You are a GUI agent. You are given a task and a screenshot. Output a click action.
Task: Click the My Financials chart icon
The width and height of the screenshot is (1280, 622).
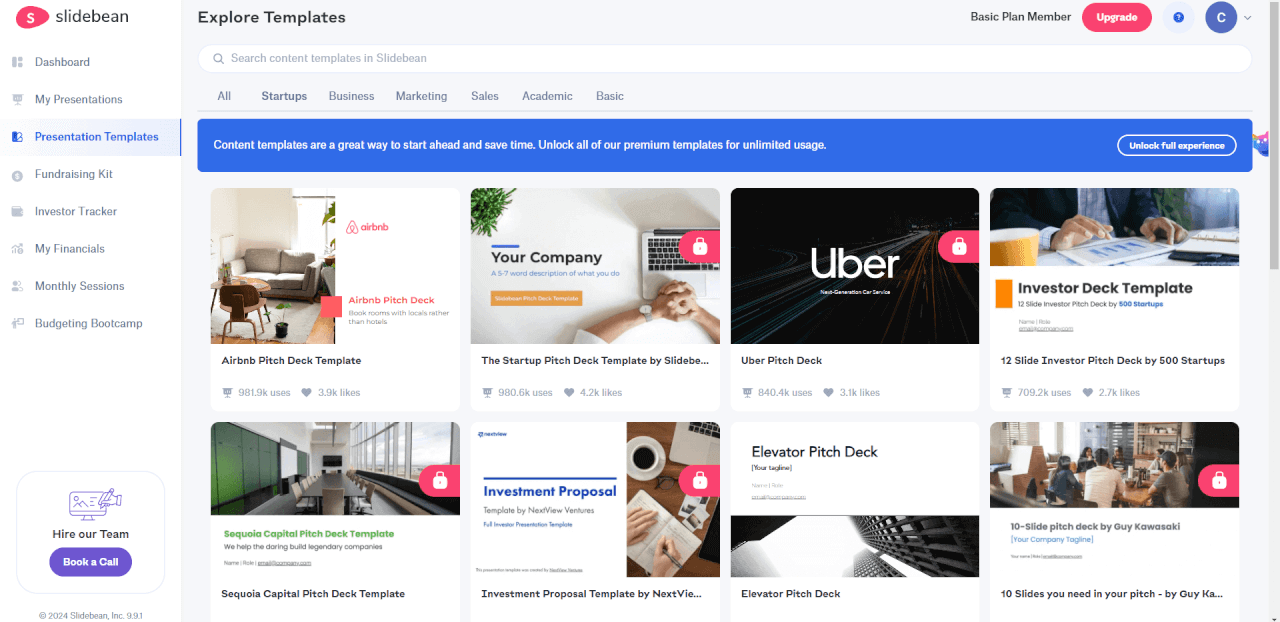pyautogui.click(x=17, y=249)
